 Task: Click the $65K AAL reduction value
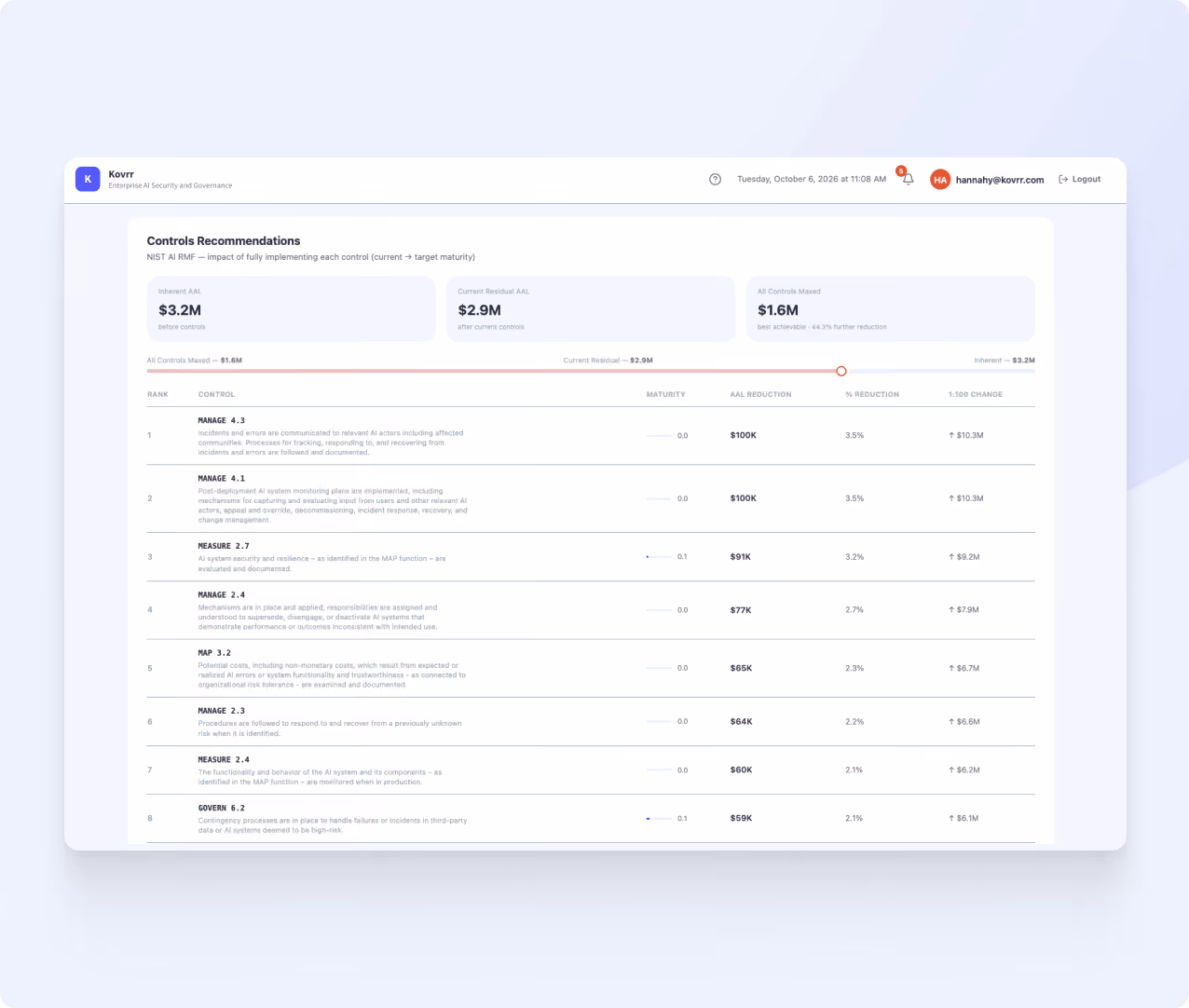(x=742, y=668)
